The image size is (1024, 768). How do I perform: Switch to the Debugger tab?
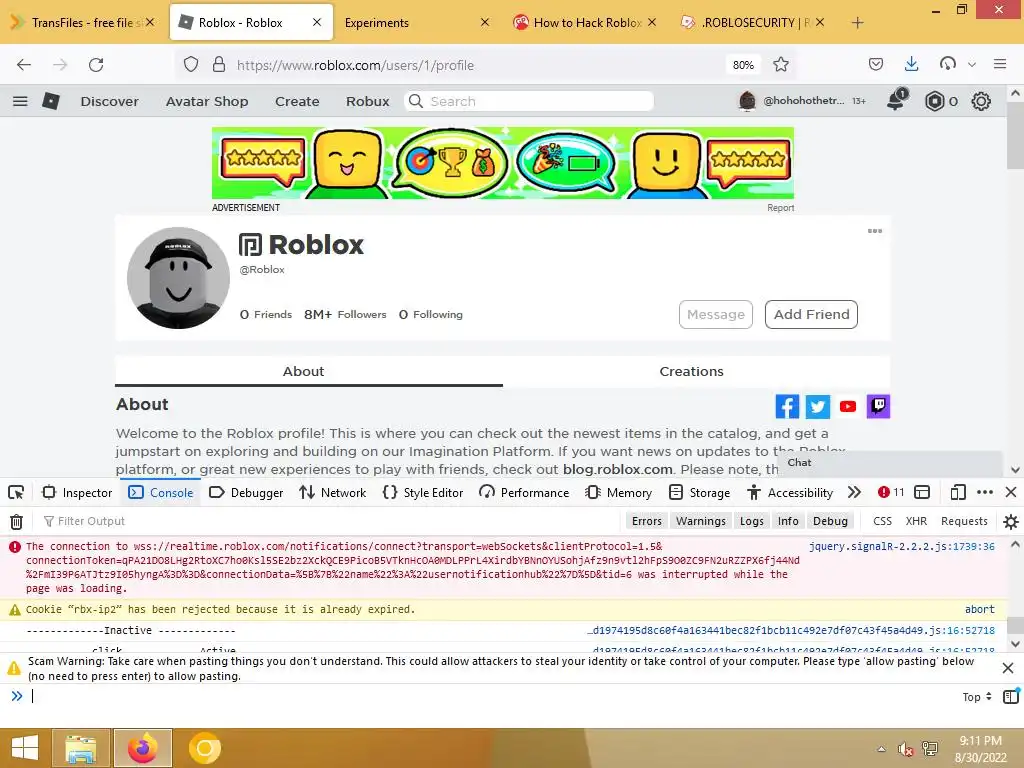246,492
